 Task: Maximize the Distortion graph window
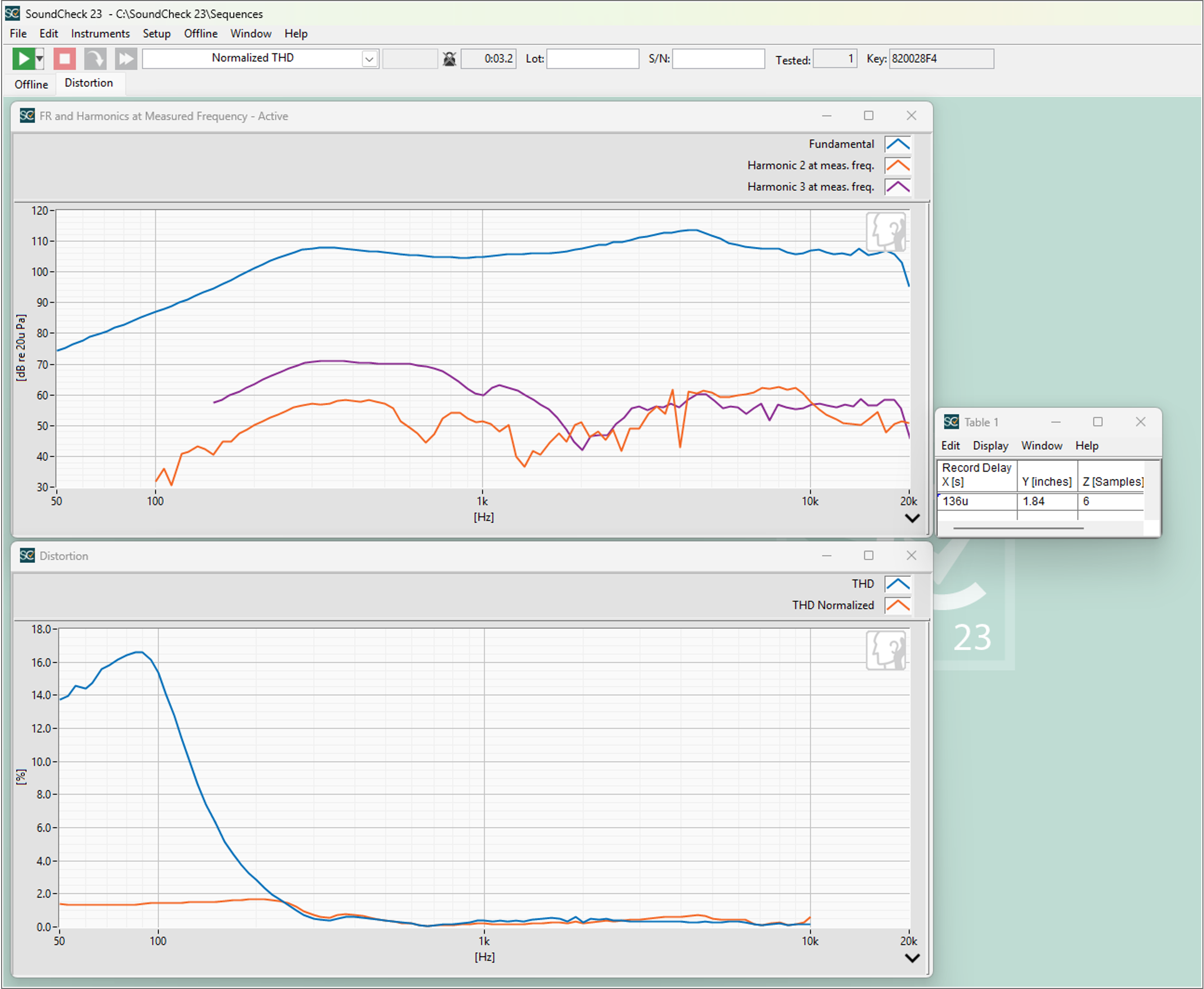click(869, 555)
